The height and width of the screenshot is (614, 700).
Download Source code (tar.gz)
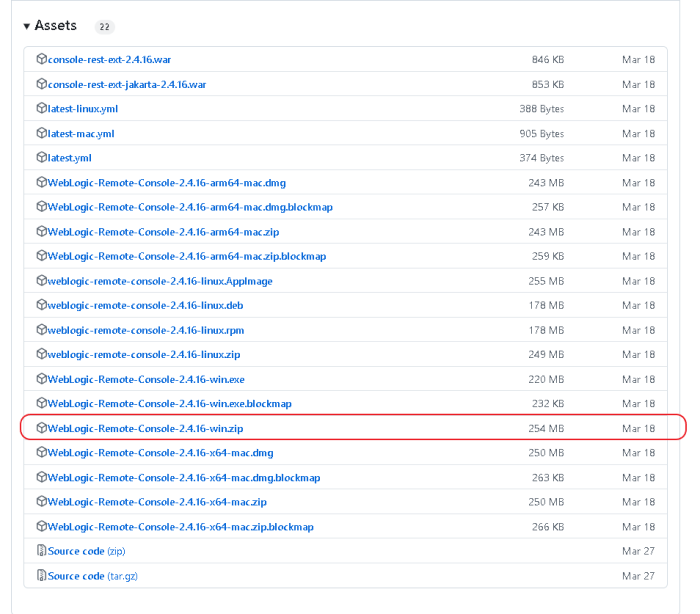93,576
